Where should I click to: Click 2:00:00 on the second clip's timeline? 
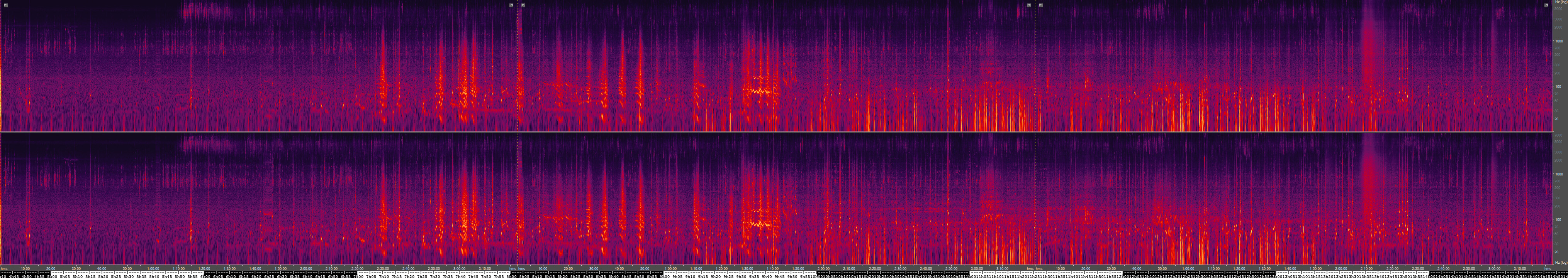[x=823, y=268]
